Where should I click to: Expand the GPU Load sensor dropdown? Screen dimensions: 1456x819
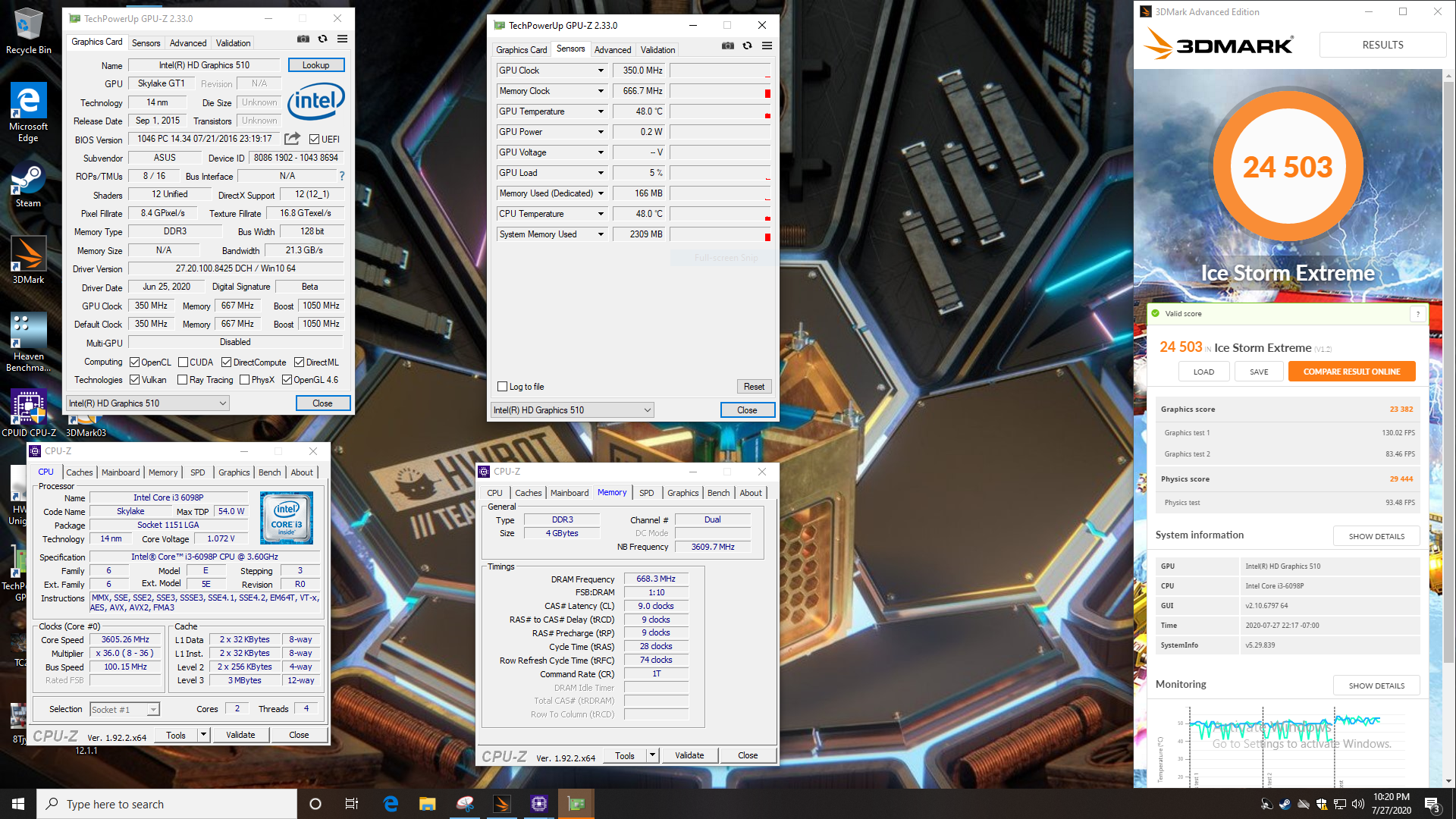tap(601, 173)
